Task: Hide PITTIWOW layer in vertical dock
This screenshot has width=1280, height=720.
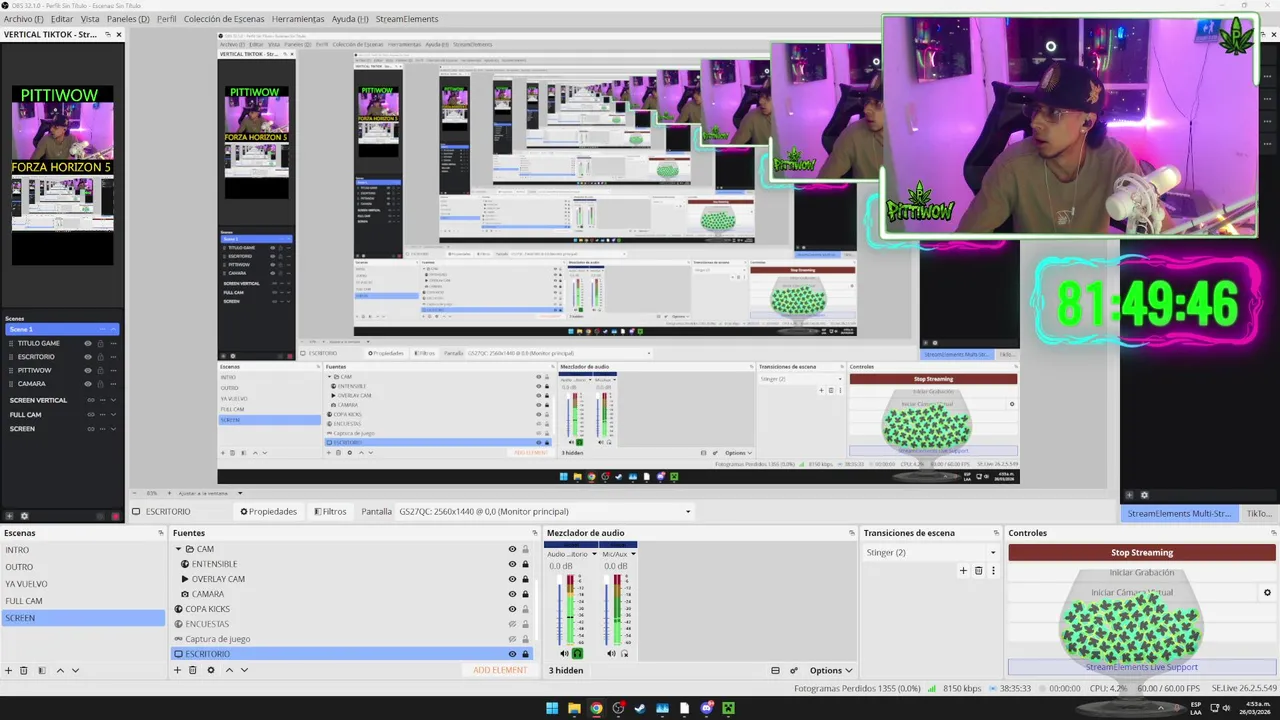Action: click(x=88, y=370)
